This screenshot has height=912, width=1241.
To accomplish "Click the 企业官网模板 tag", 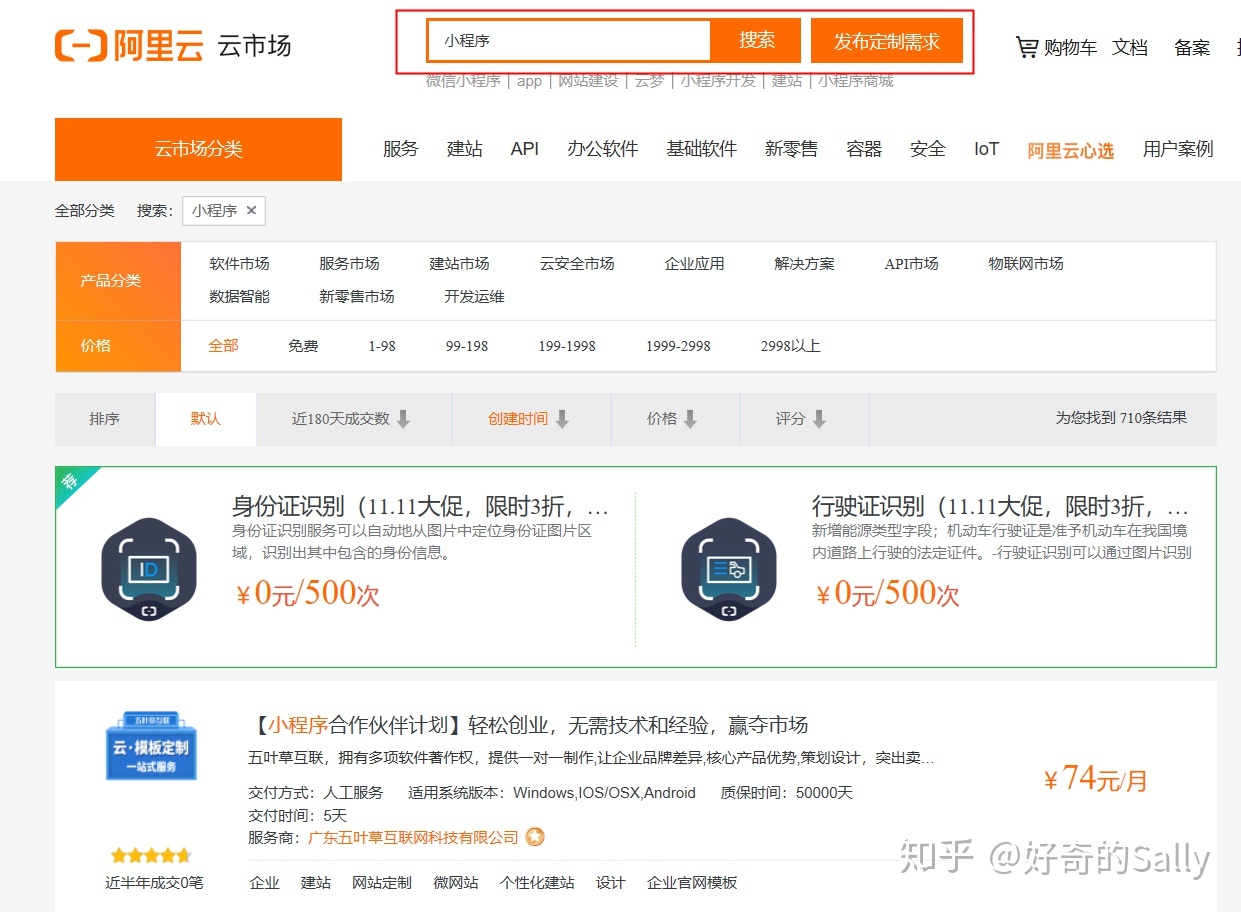I will tap(692, 883).
